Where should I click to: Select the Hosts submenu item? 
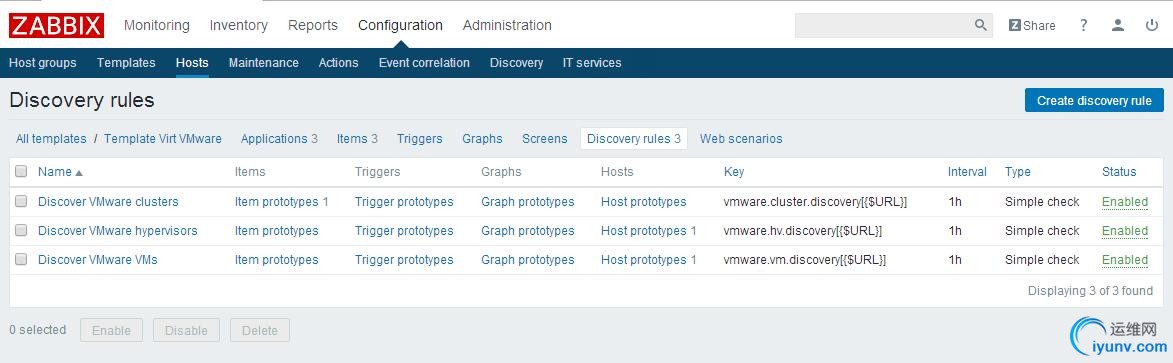click(192, 63)
